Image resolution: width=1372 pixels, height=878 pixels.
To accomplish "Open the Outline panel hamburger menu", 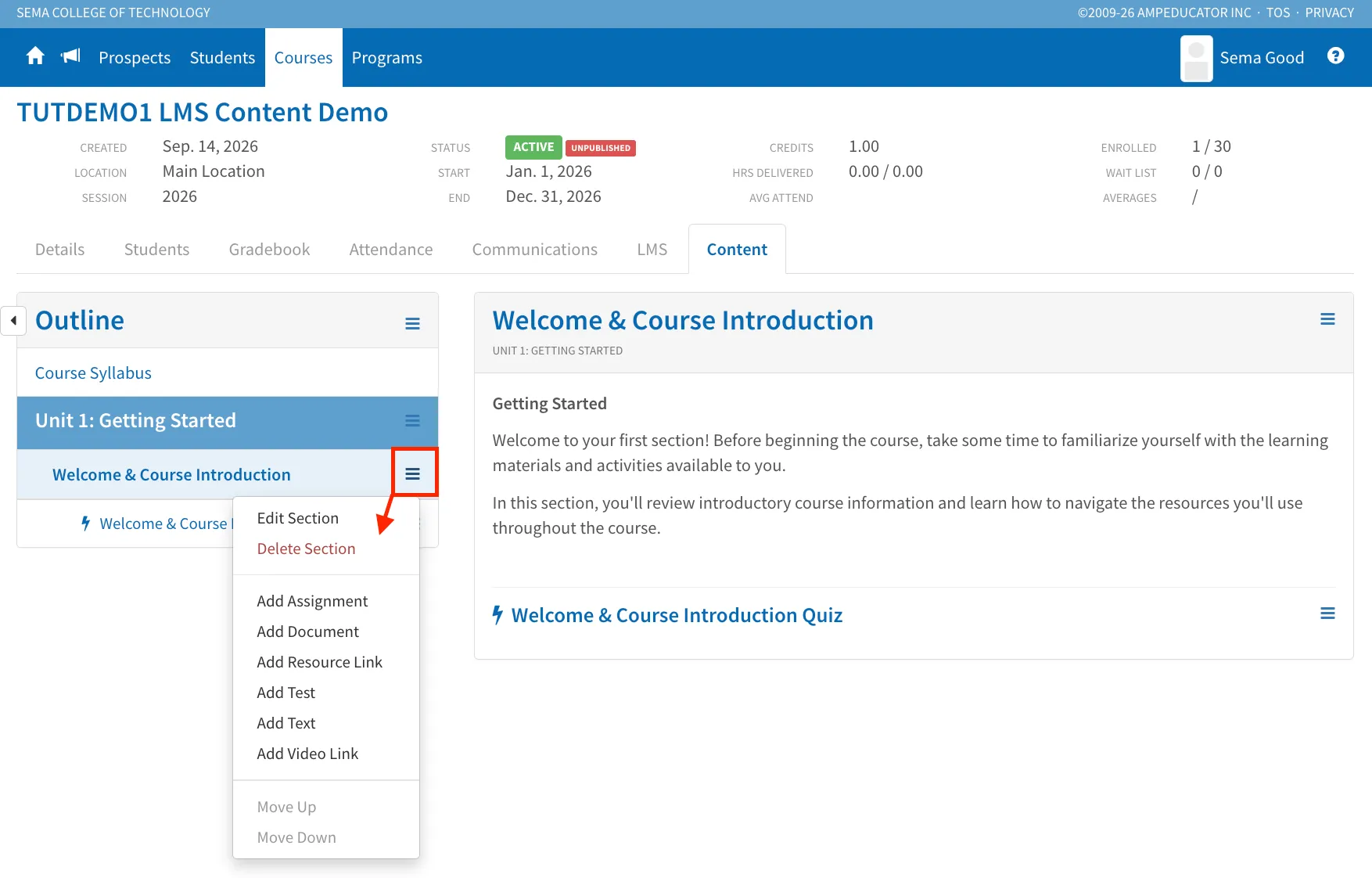I will coord(412,323).
